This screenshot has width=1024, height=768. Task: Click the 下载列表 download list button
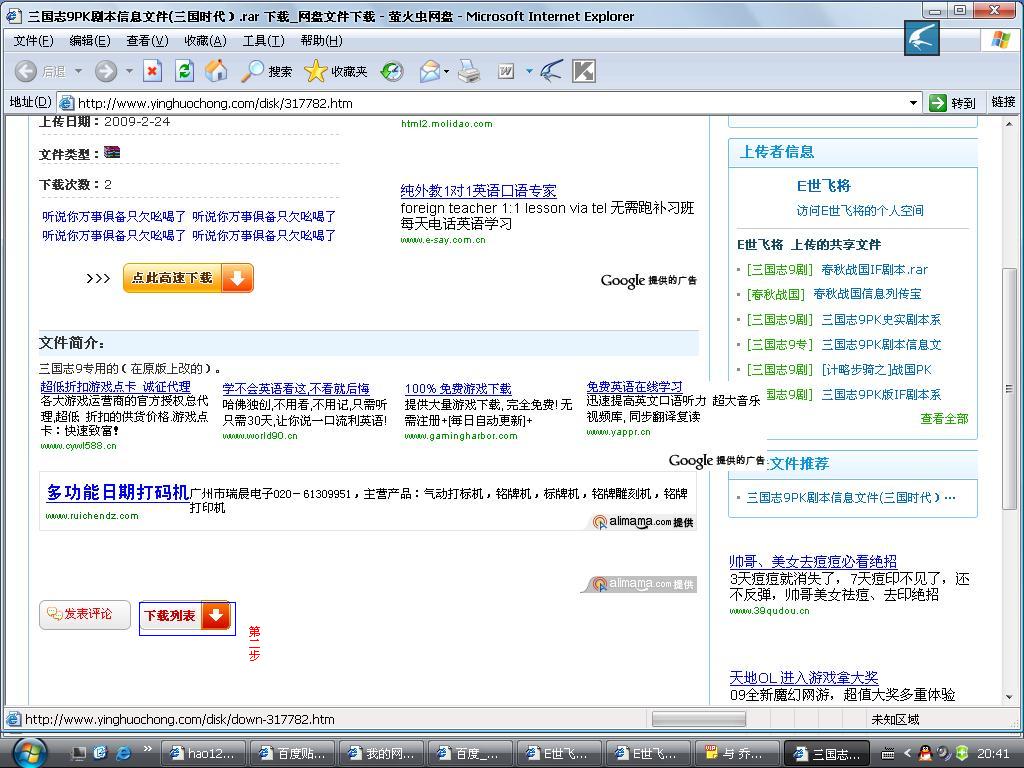187,616
